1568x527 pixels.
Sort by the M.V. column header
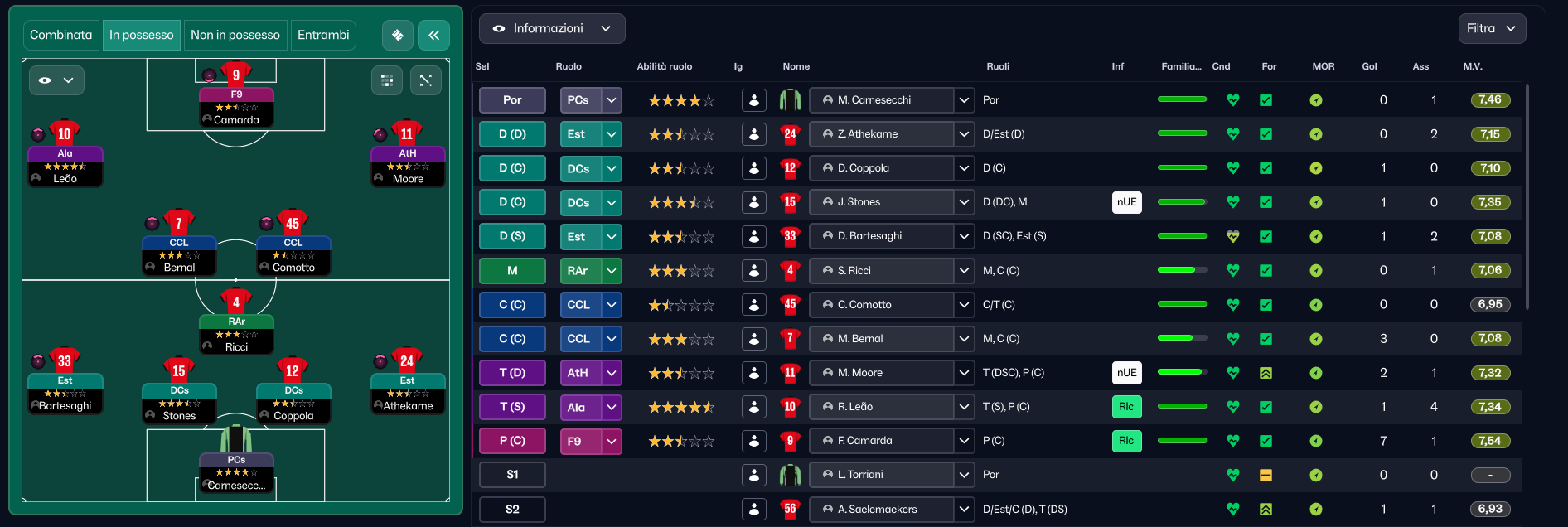click(1473, 66)
